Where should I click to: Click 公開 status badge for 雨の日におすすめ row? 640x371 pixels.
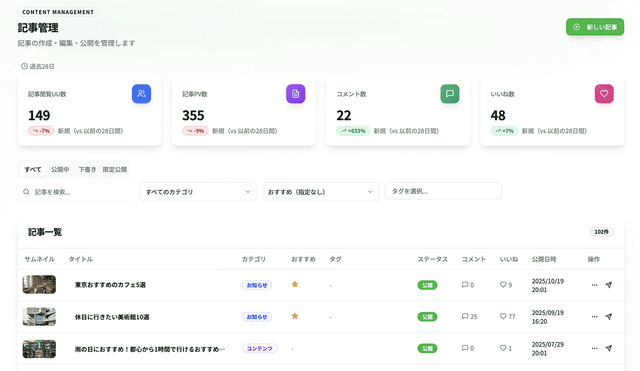(x=427, y=349)
